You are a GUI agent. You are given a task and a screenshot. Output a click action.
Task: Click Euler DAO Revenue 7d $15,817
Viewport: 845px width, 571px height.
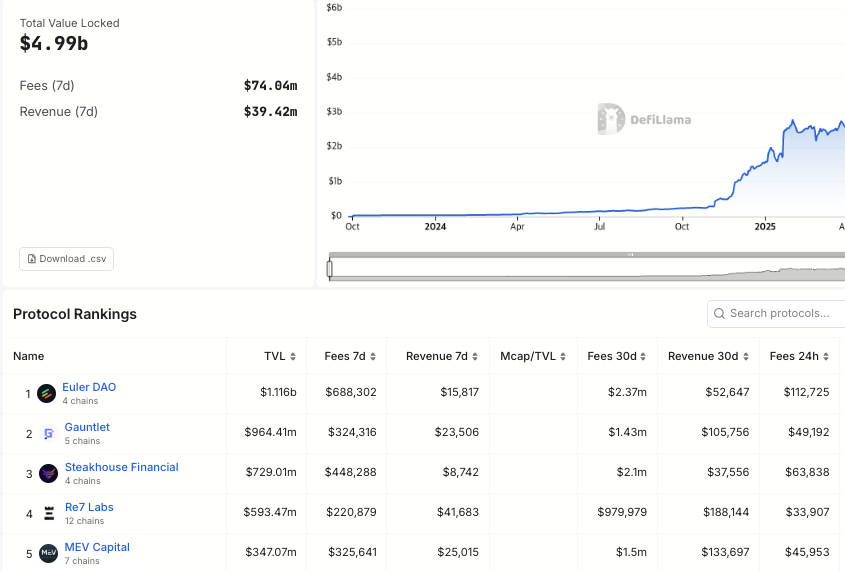point(460,392)
